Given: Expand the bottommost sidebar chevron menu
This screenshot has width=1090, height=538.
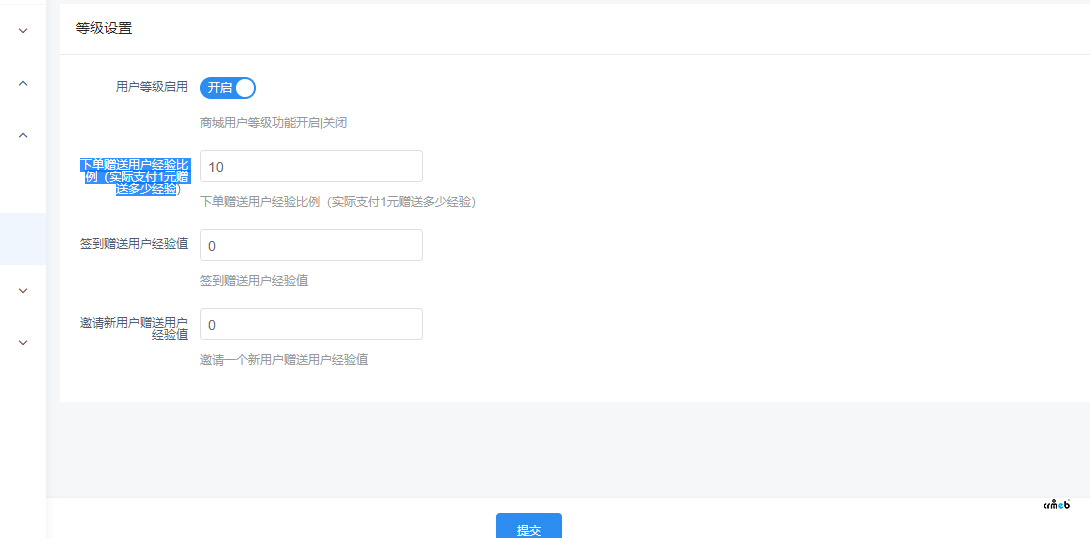Looking at the screenshot, I should click(x=23, y=343).
